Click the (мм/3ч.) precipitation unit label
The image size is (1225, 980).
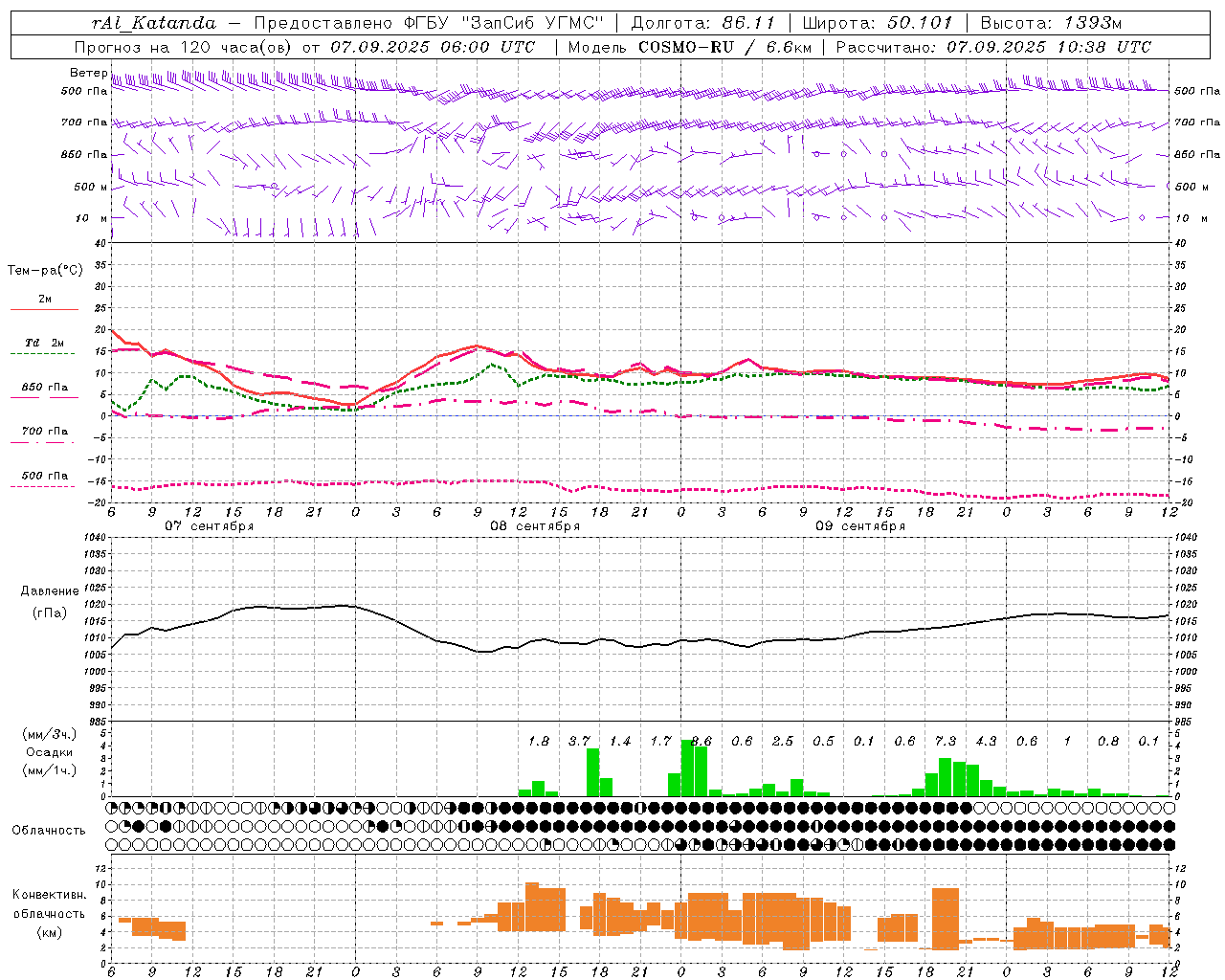point(50,734)
